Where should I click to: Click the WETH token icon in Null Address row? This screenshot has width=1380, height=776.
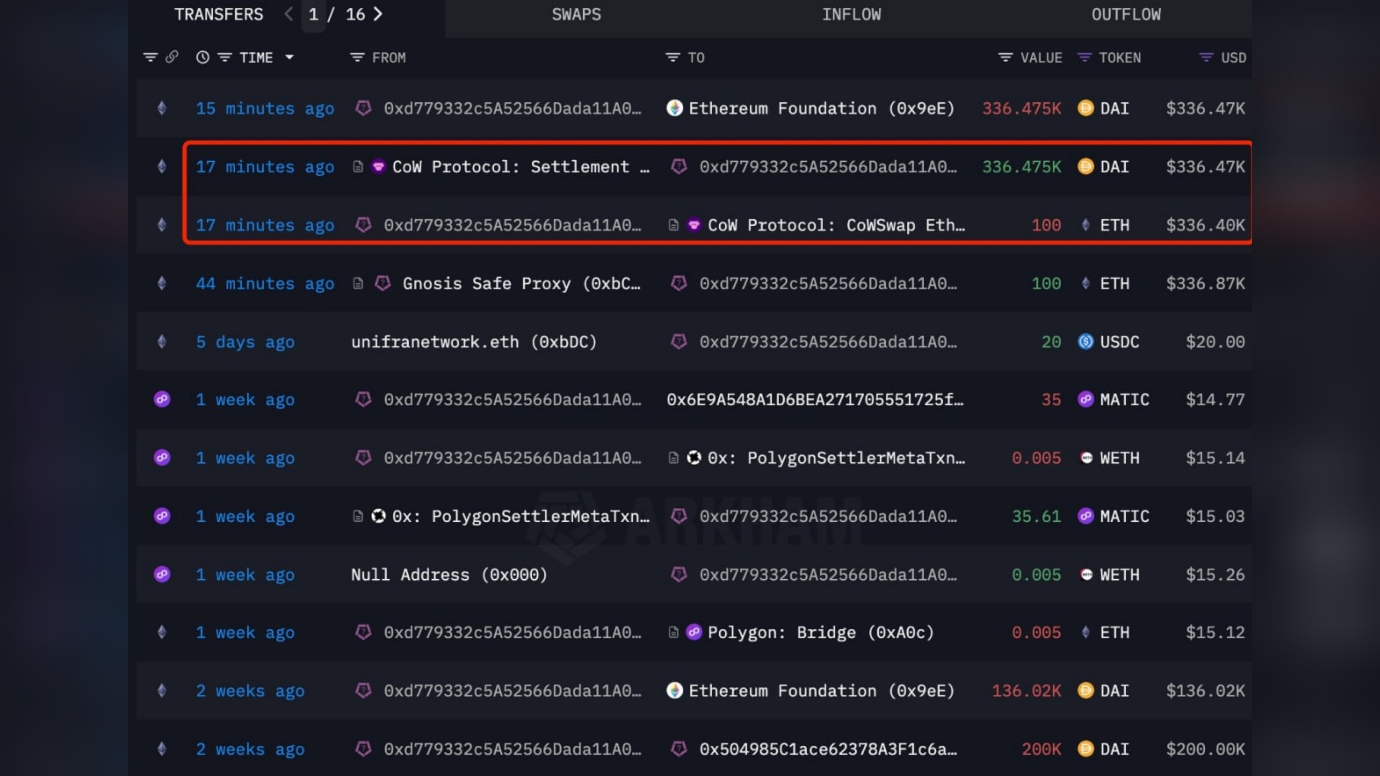click(x=1085, y=575)
